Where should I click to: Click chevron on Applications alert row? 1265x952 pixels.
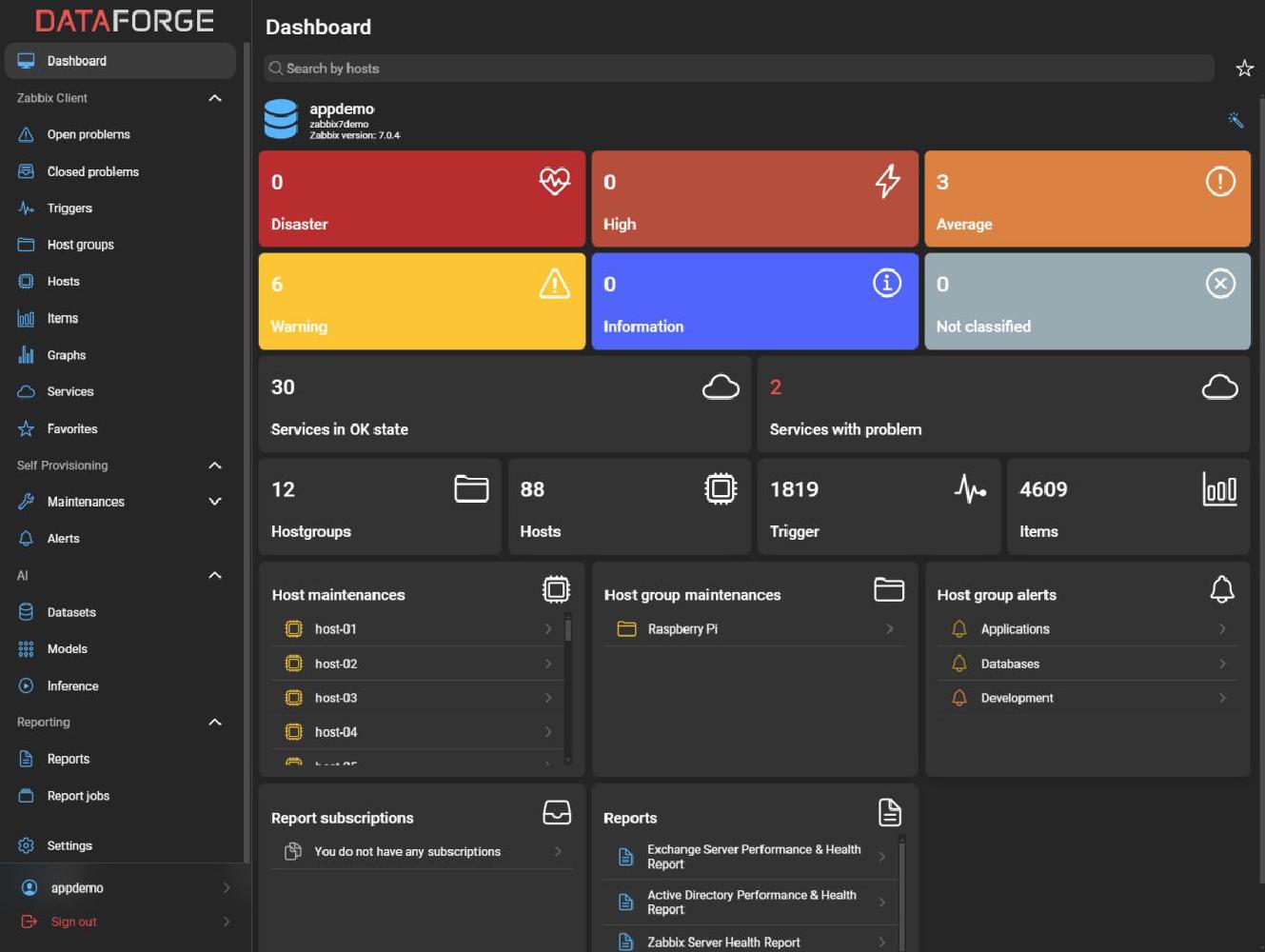pyautogui.click(x=1222, y=628)
